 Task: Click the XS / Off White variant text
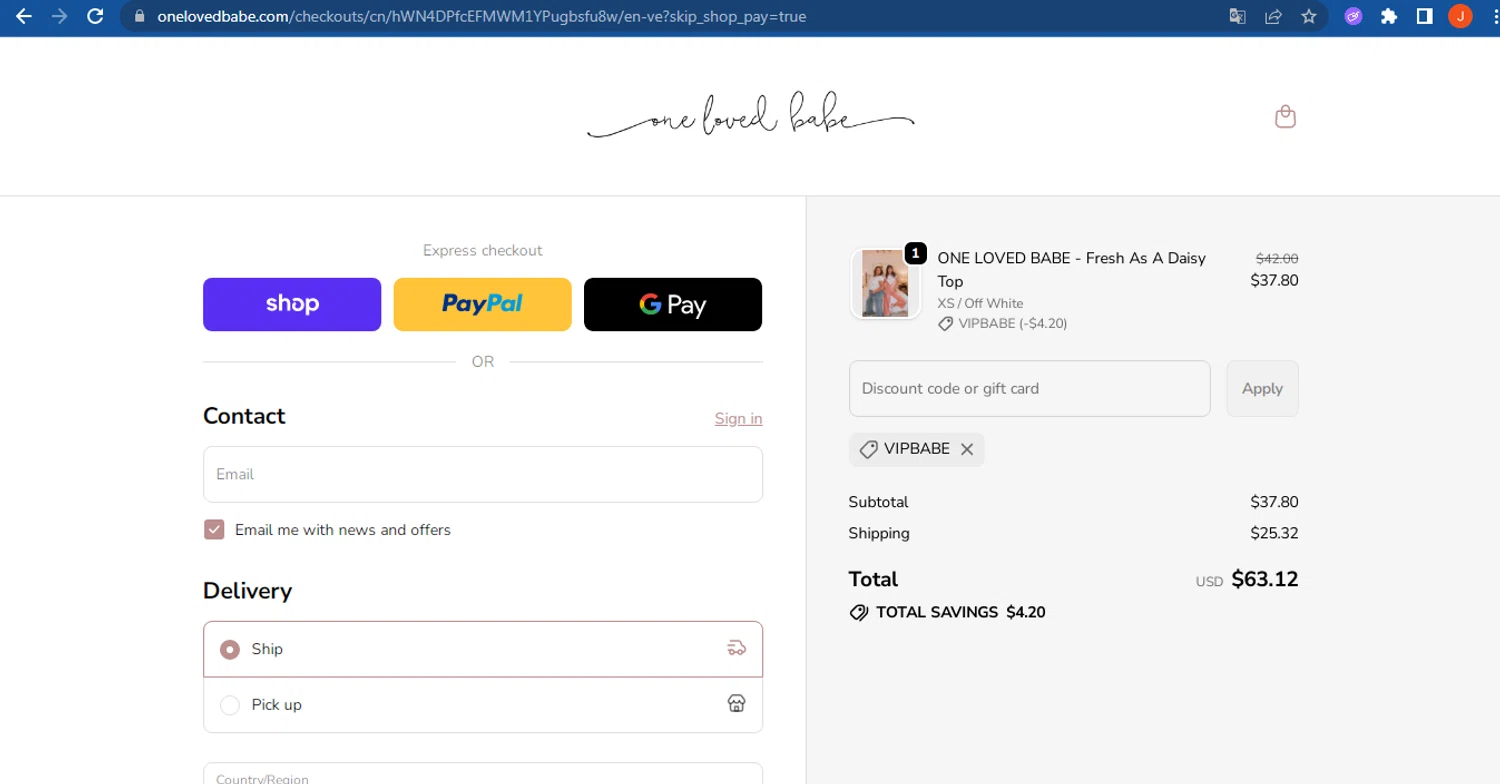[980, 303]
